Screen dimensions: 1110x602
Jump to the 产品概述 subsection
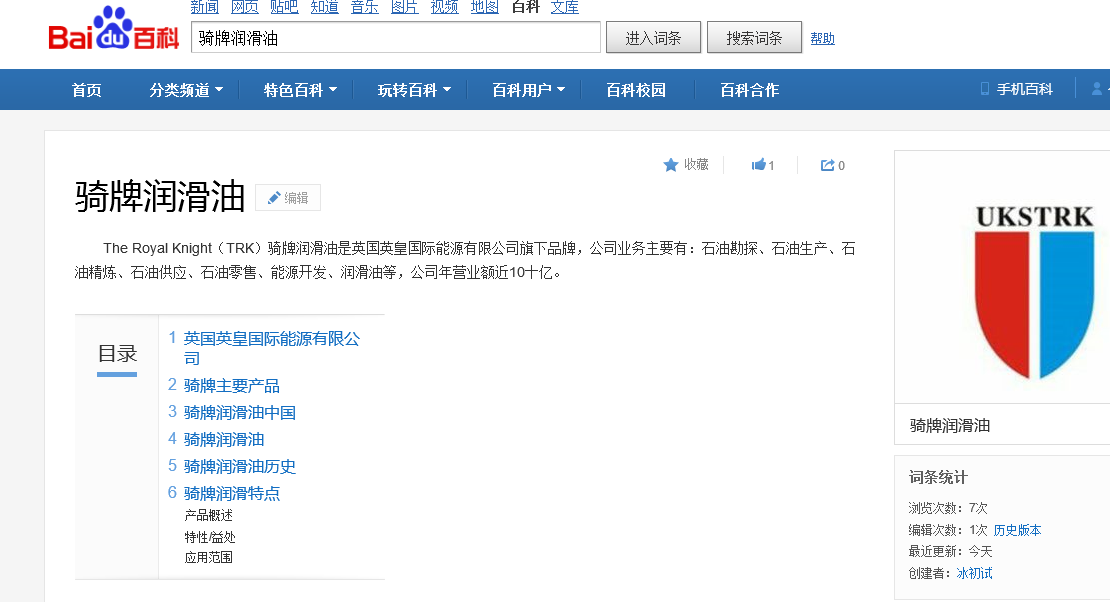coord(208,516)
